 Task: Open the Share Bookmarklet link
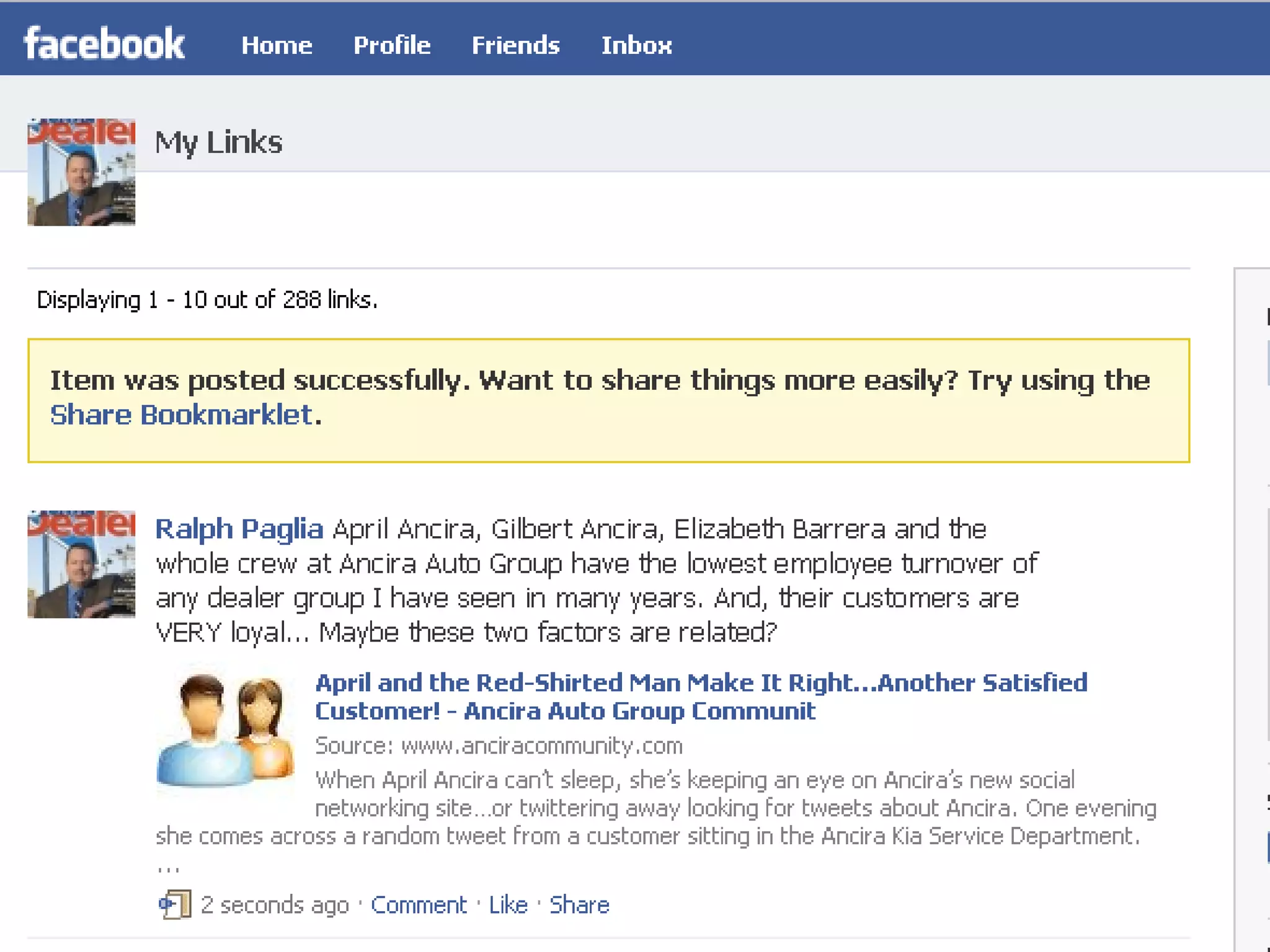[x=182, y=415]
